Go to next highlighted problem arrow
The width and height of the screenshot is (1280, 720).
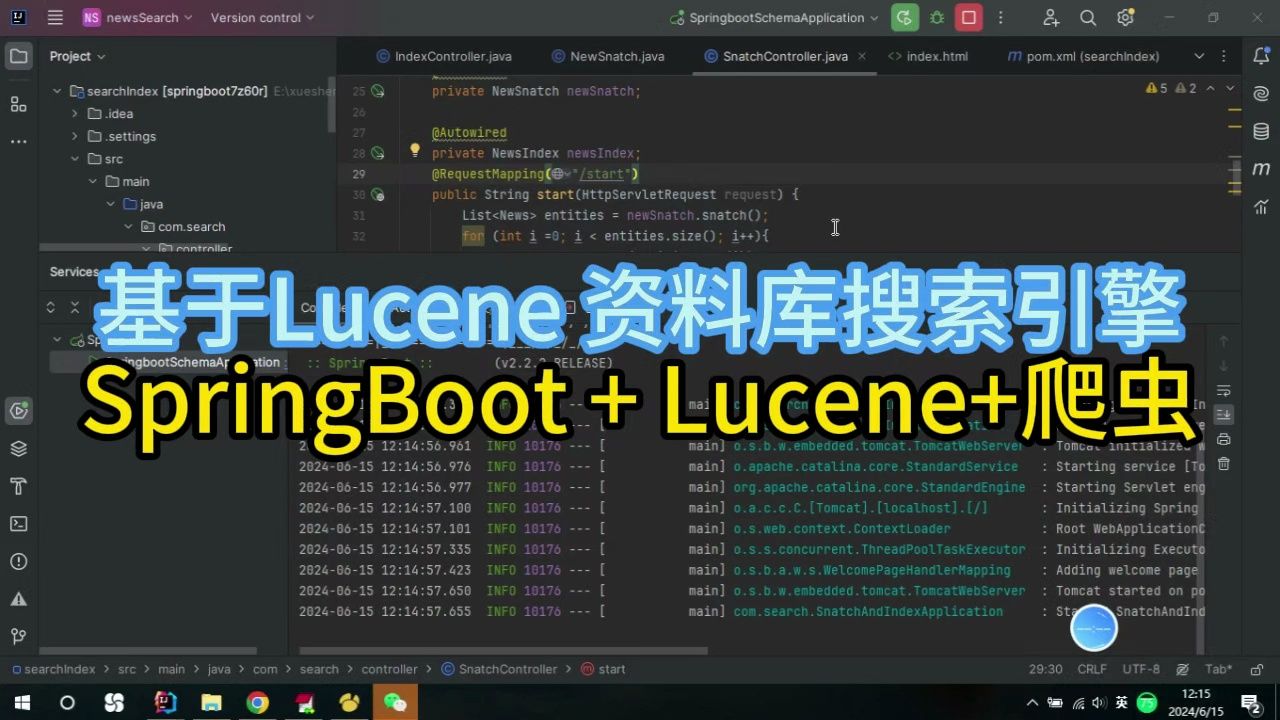(x=1231, y=88)
